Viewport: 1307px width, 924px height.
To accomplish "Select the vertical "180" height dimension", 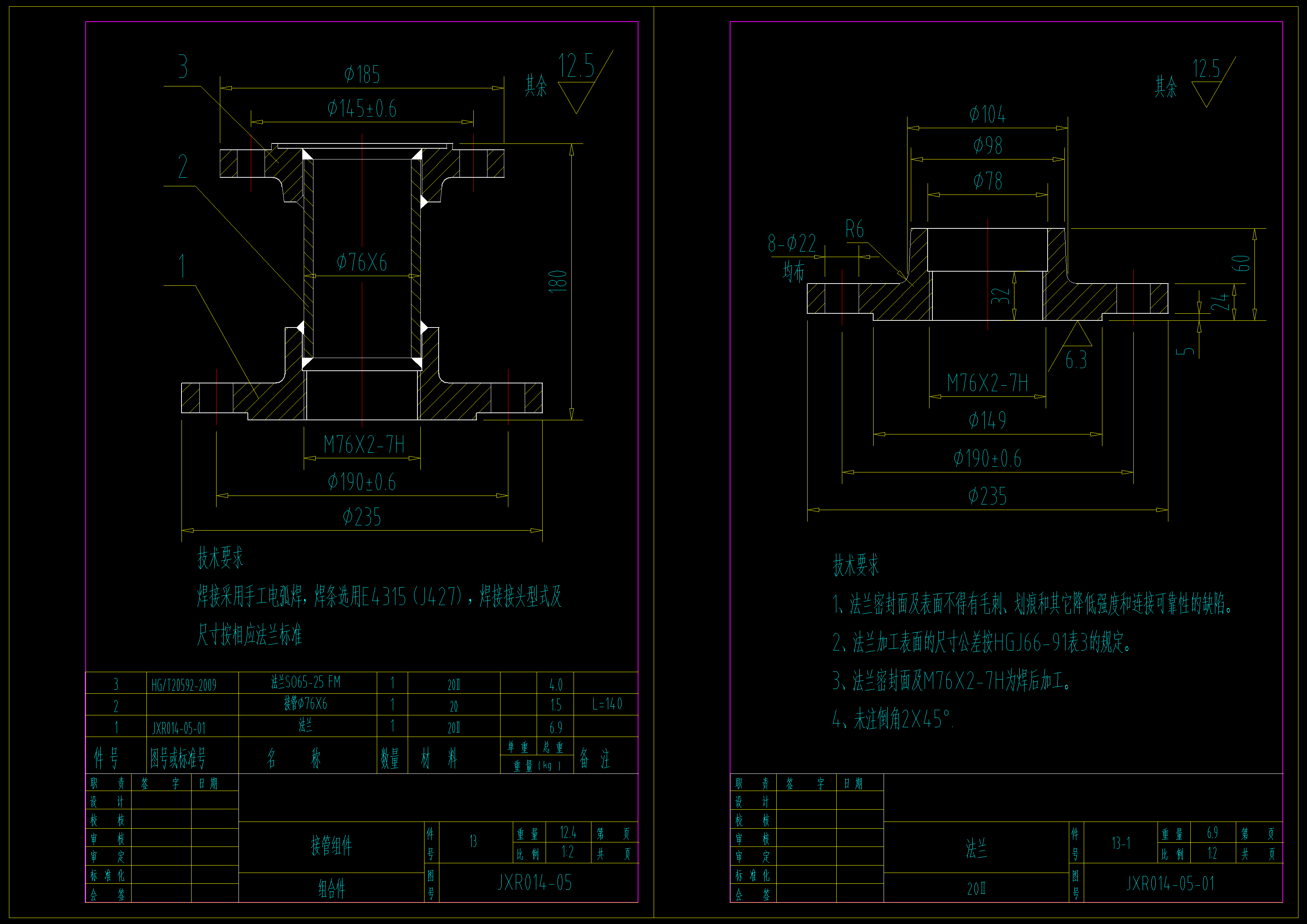I will [558, 282].
